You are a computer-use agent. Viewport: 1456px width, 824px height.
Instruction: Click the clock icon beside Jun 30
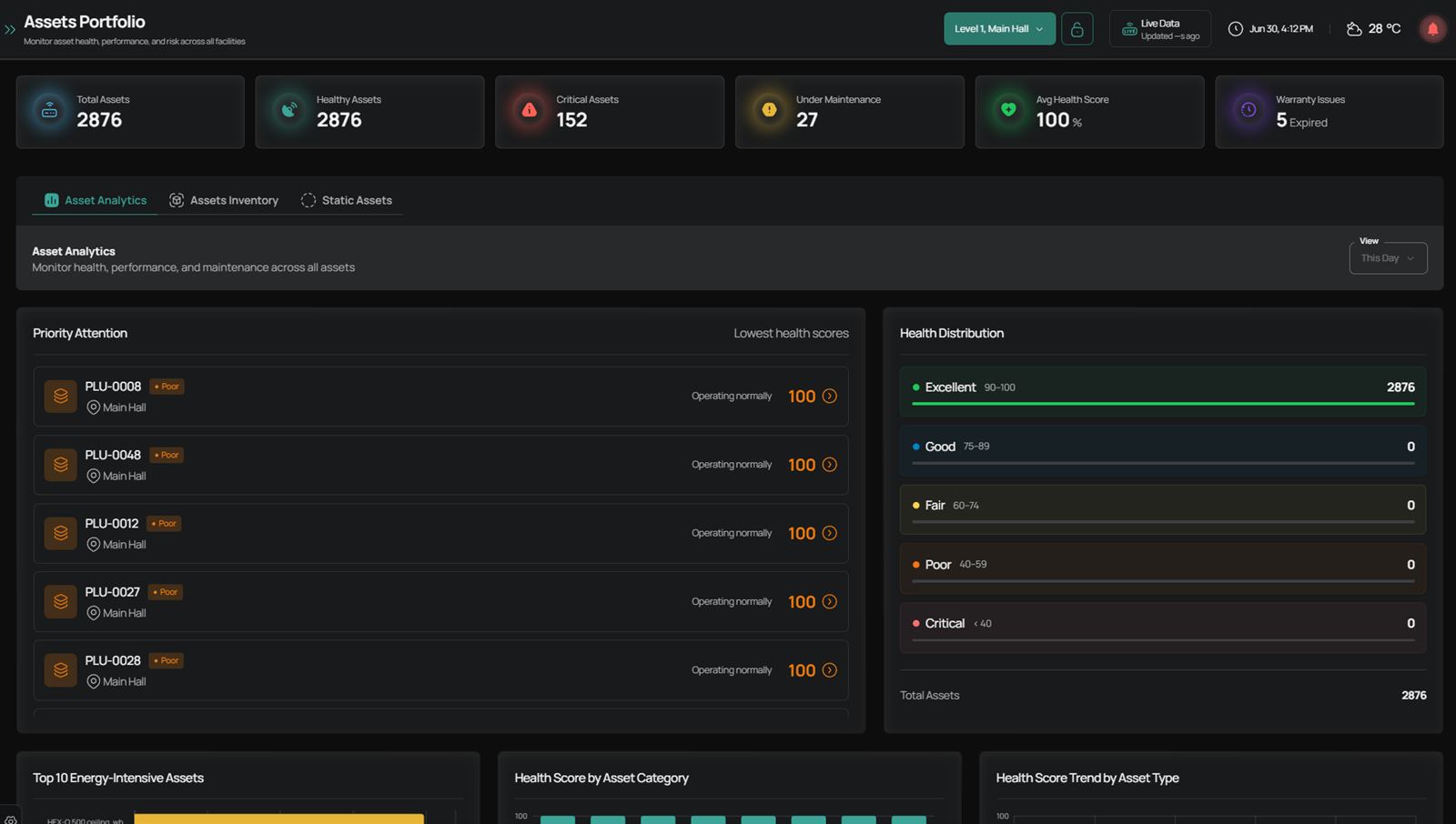pos(1235,29)
